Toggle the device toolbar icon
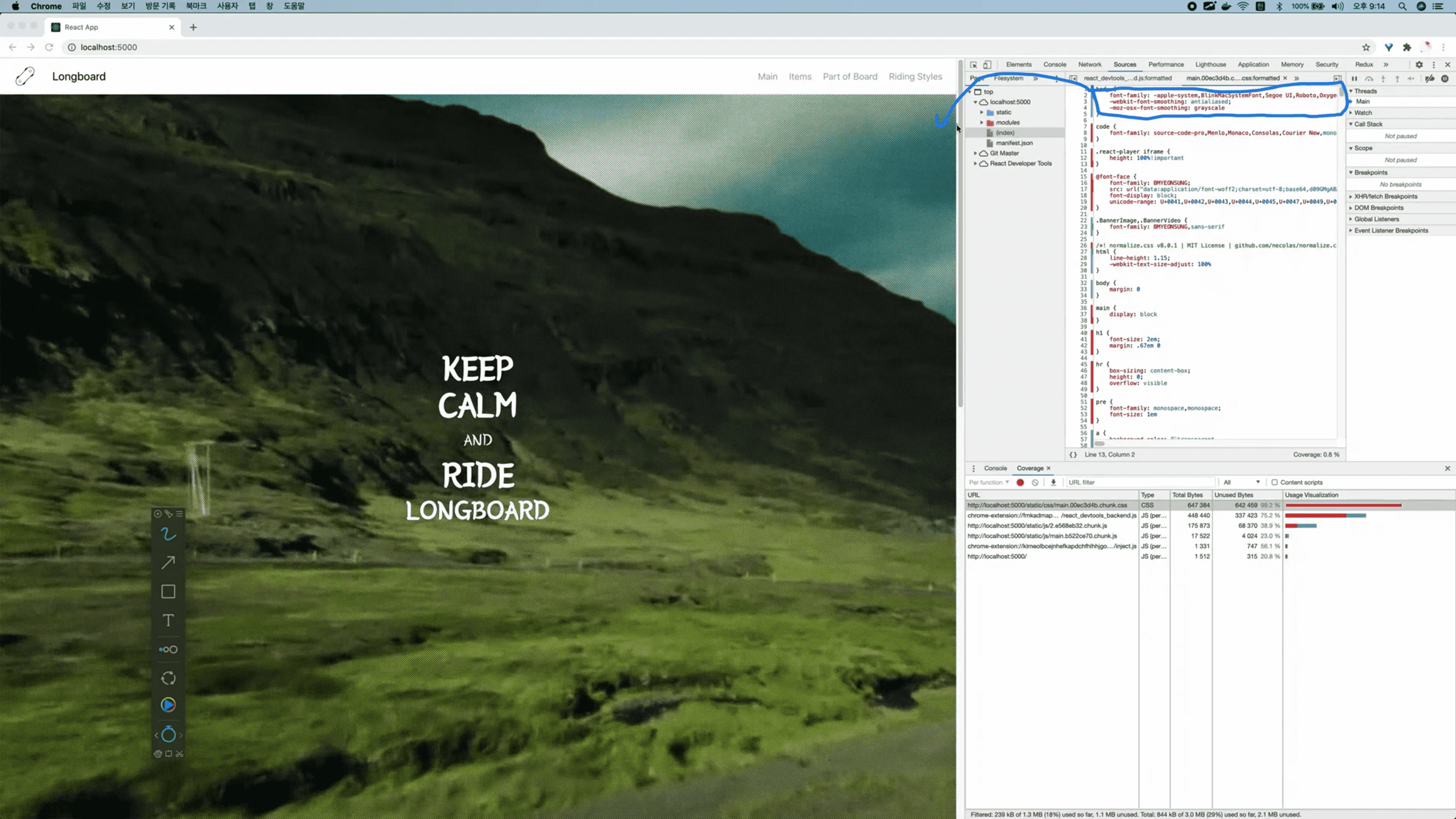 987,65
